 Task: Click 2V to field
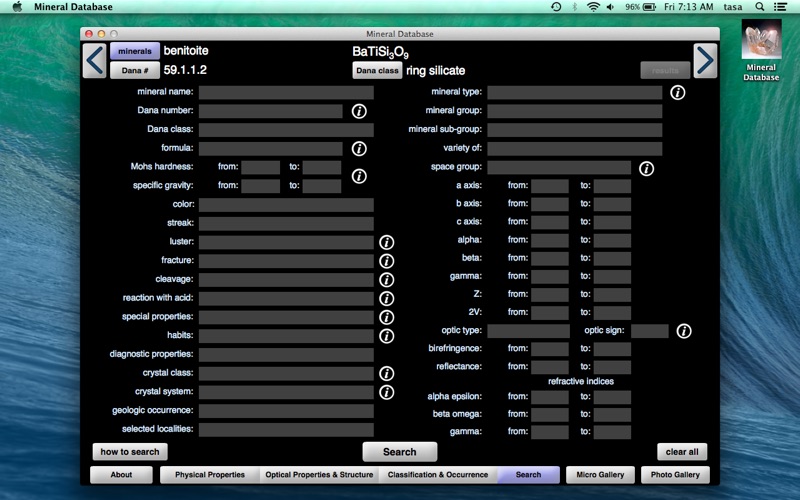click(x=612, y=313)
